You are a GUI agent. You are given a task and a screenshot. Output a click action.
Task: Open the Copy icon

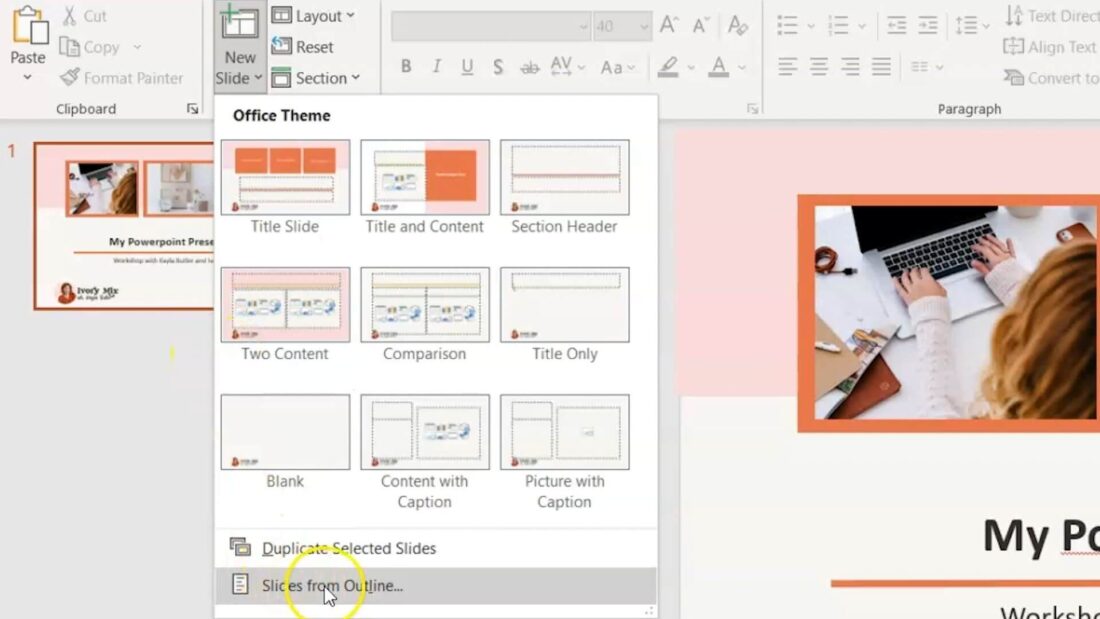click(90, 47)
